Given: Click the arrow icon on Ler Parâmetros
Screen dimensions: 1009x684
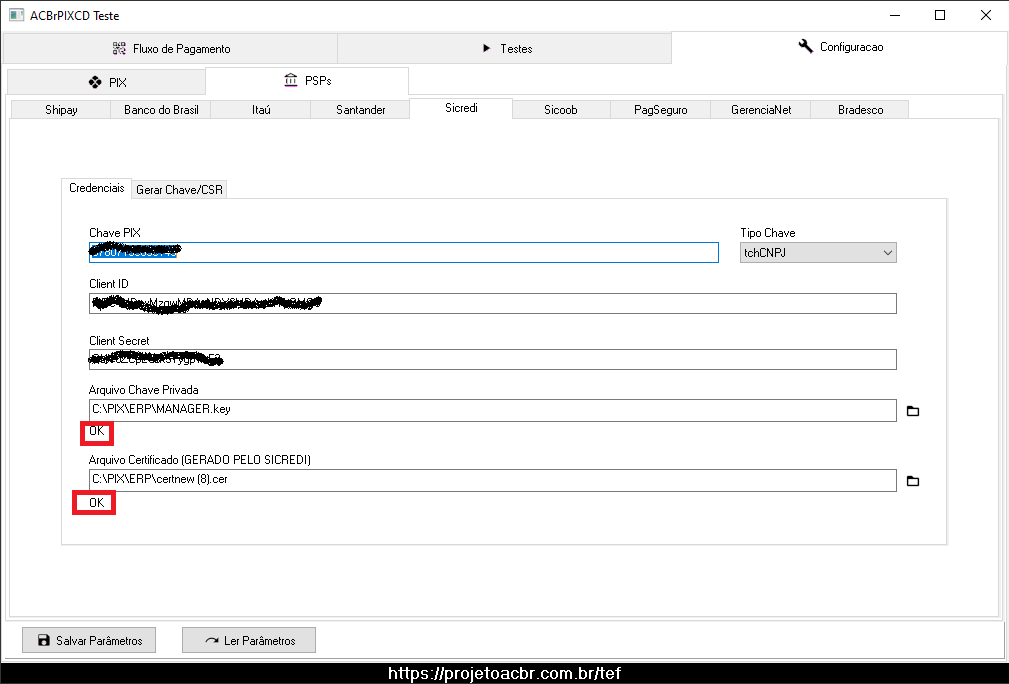Looking at the screenshot, I should point(212,640).
